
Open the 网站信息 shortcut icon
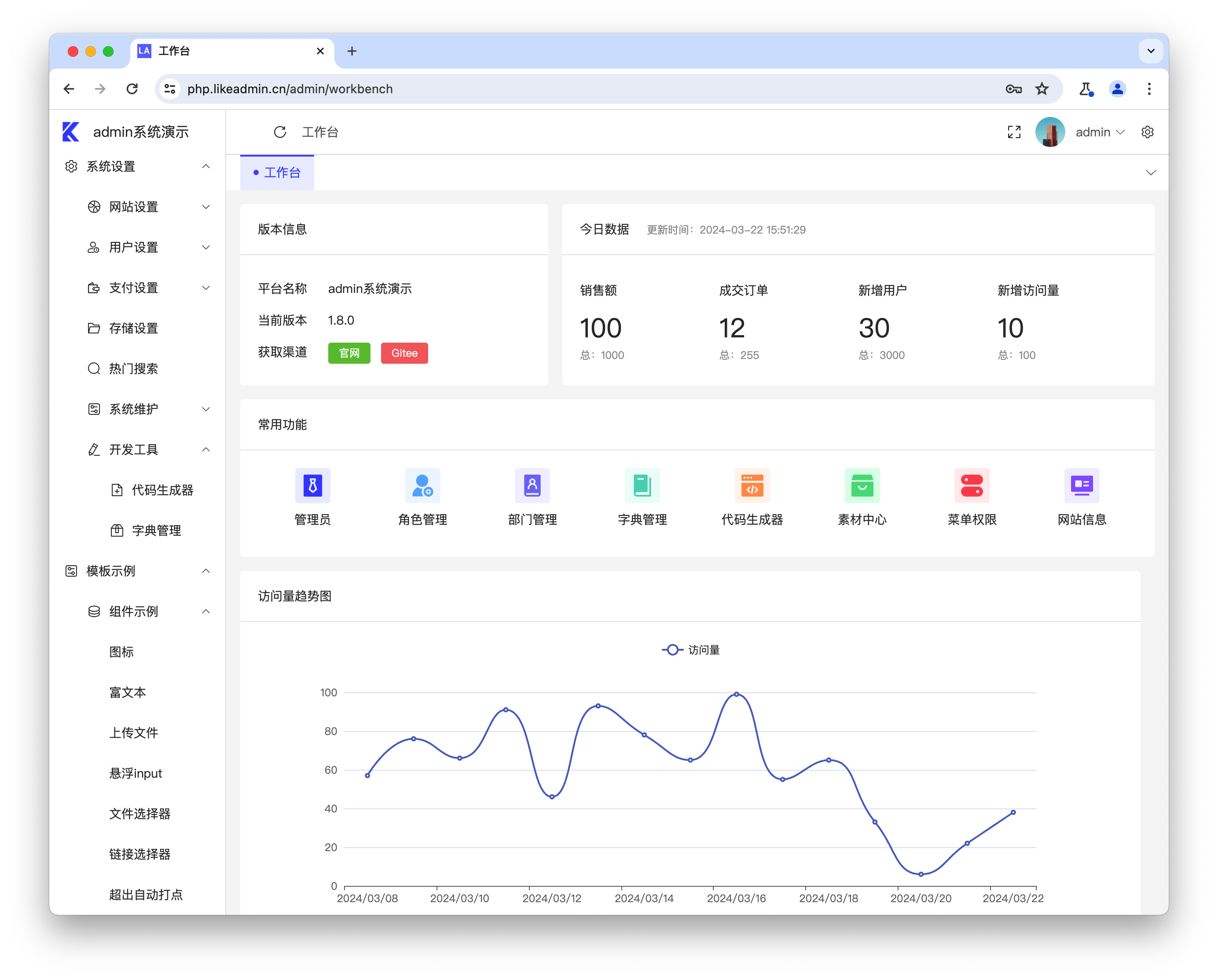pyautogui.click(x=1081, y=485)
